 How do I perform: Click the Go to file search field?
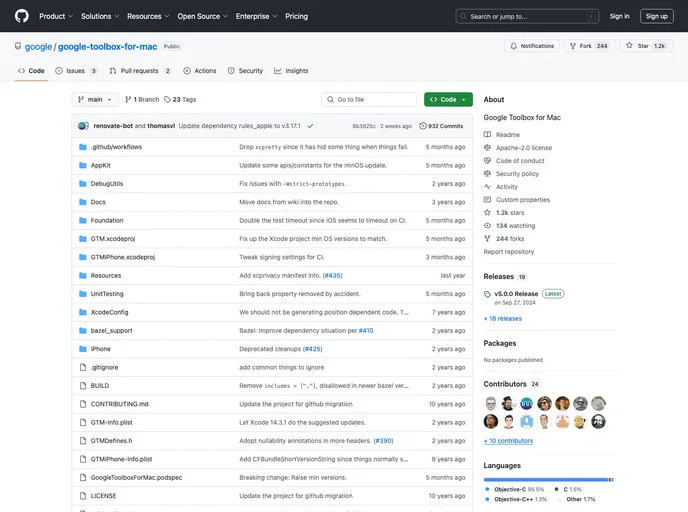click(369, 100)
